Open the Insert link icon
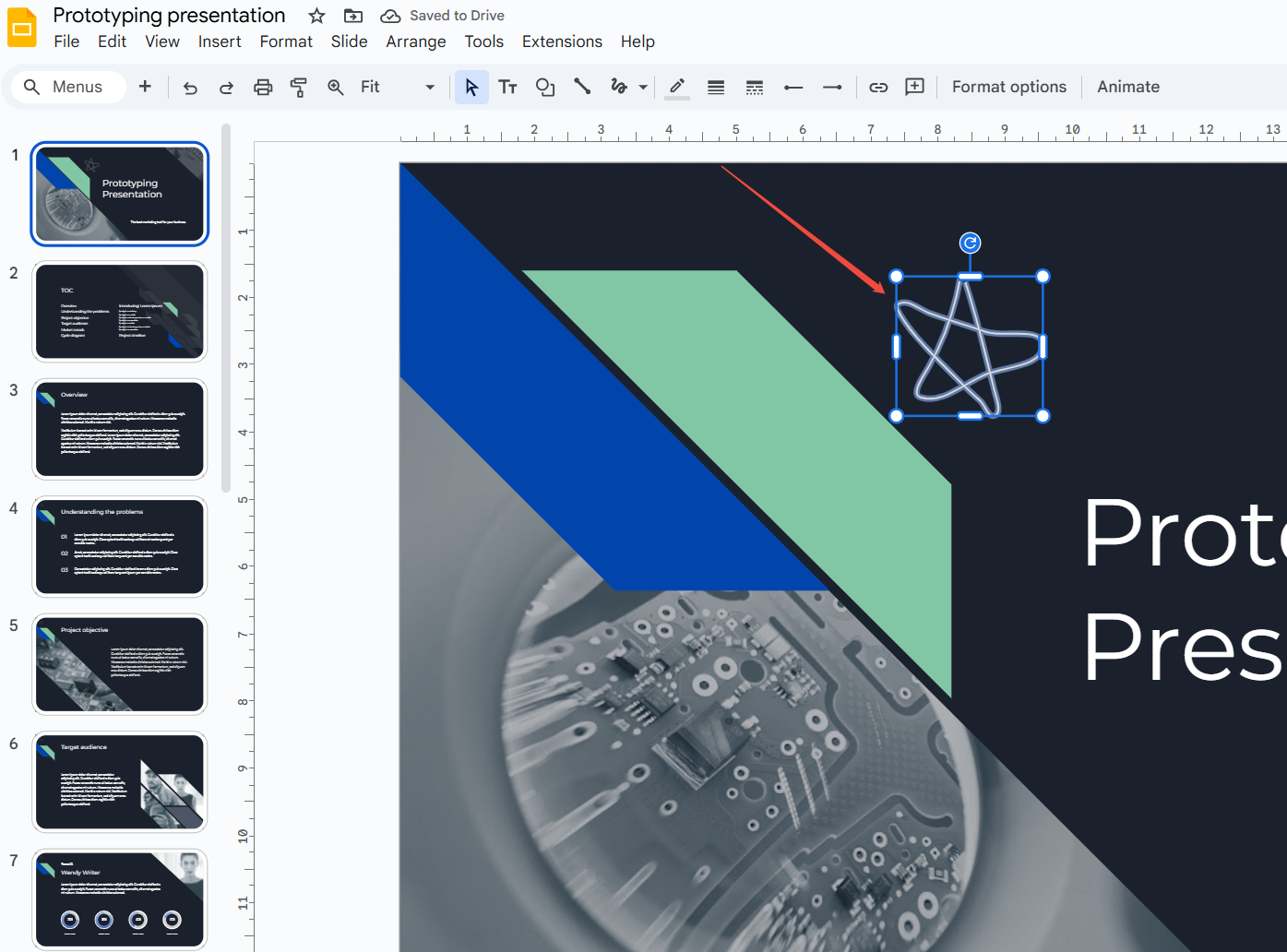 pos(878,86)
